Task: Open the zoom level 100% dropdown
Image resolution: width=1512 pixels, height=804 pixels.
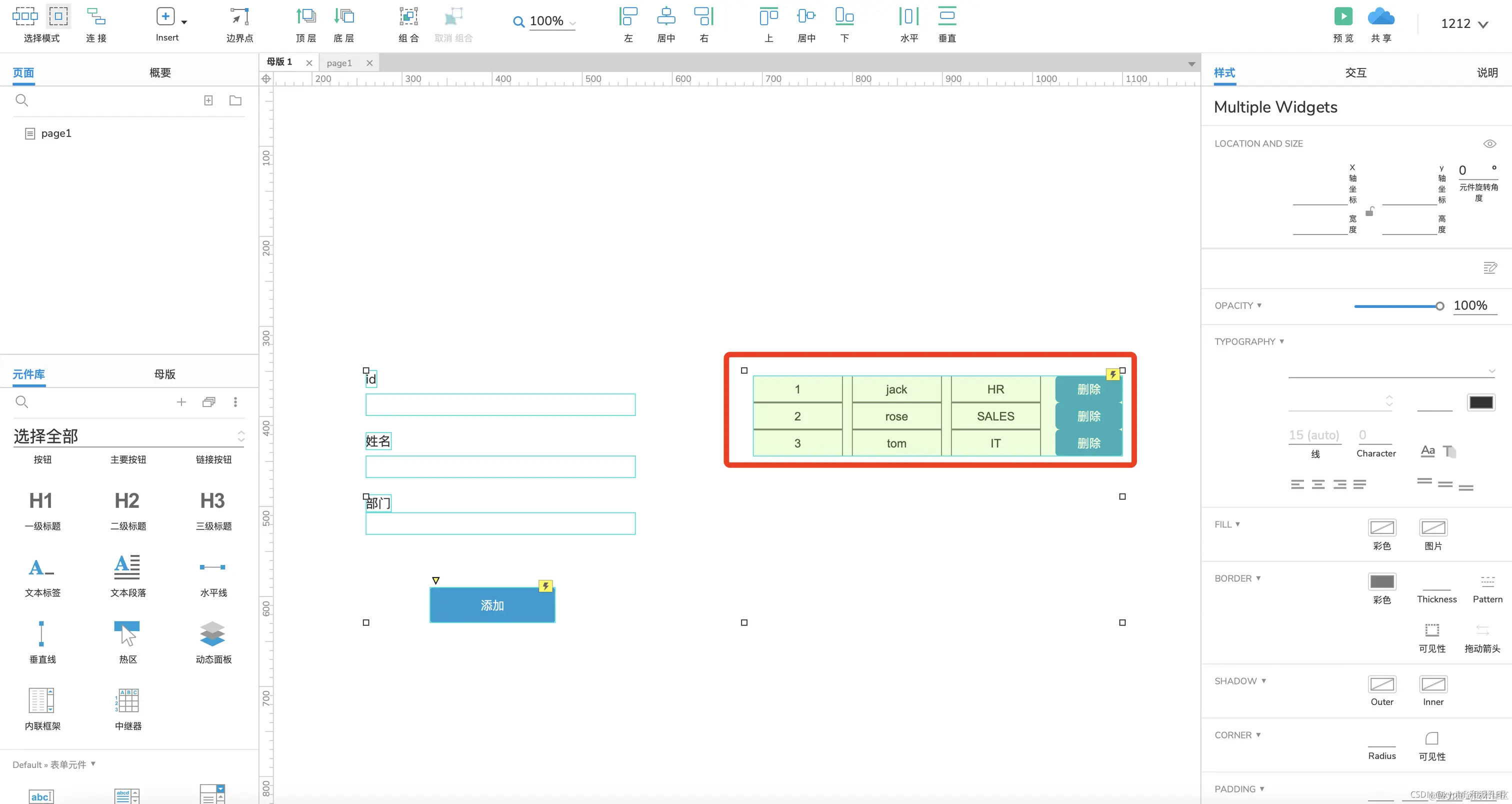Action: [572, 23]
